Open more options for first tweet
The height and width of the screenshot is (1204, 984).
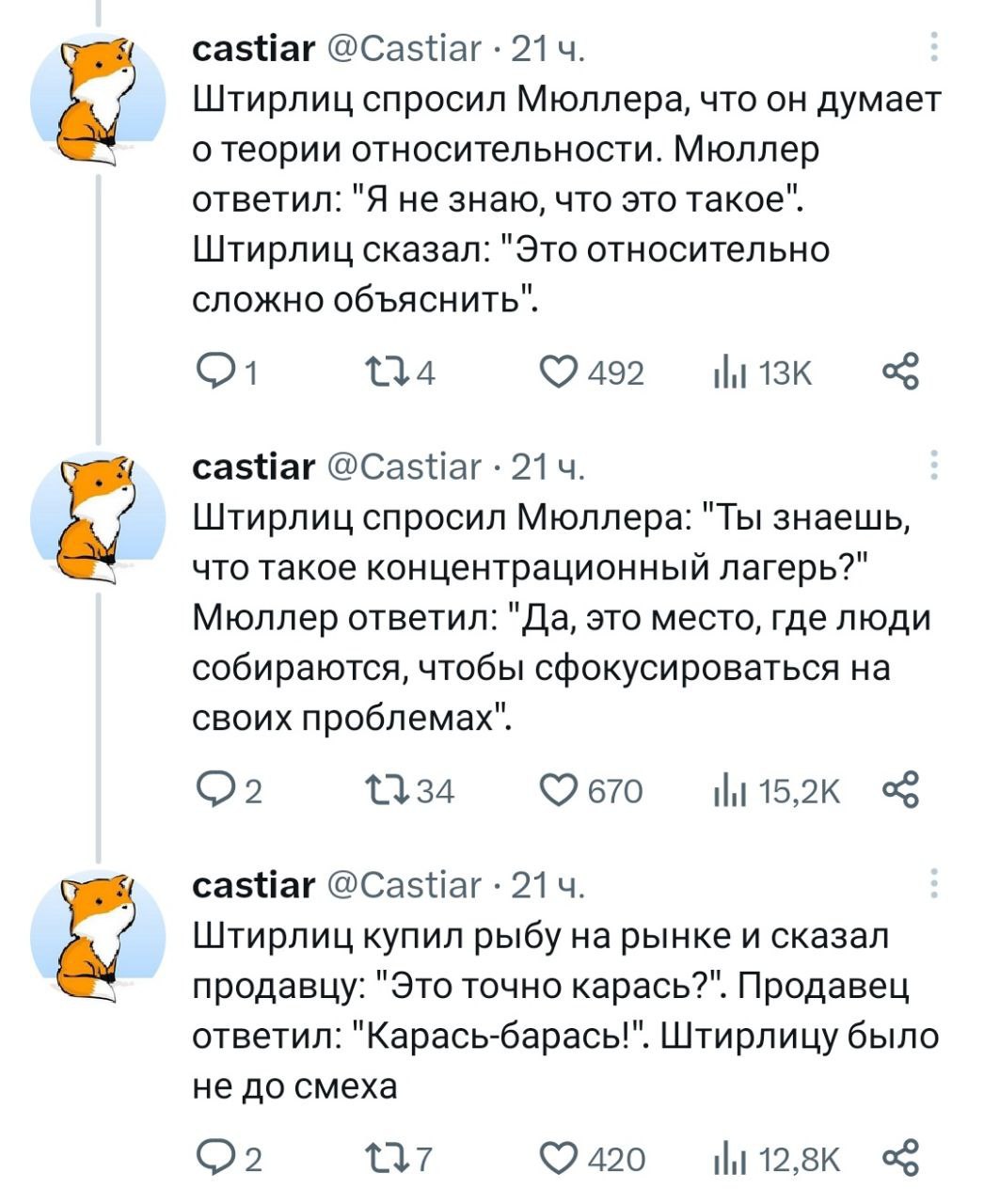[933, 46]
